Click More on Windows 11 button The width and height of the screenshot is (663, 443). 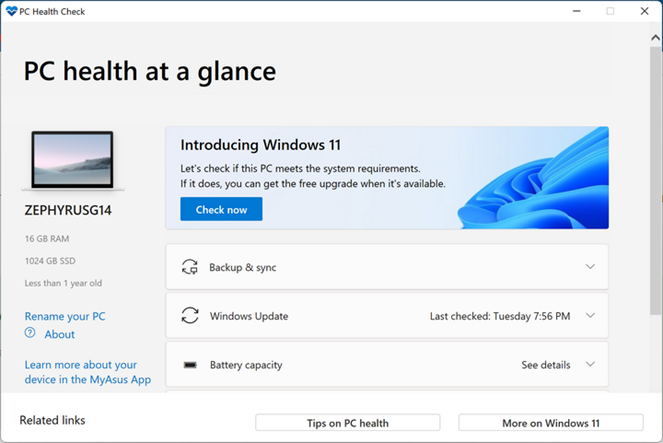click(x=551, y=423)
